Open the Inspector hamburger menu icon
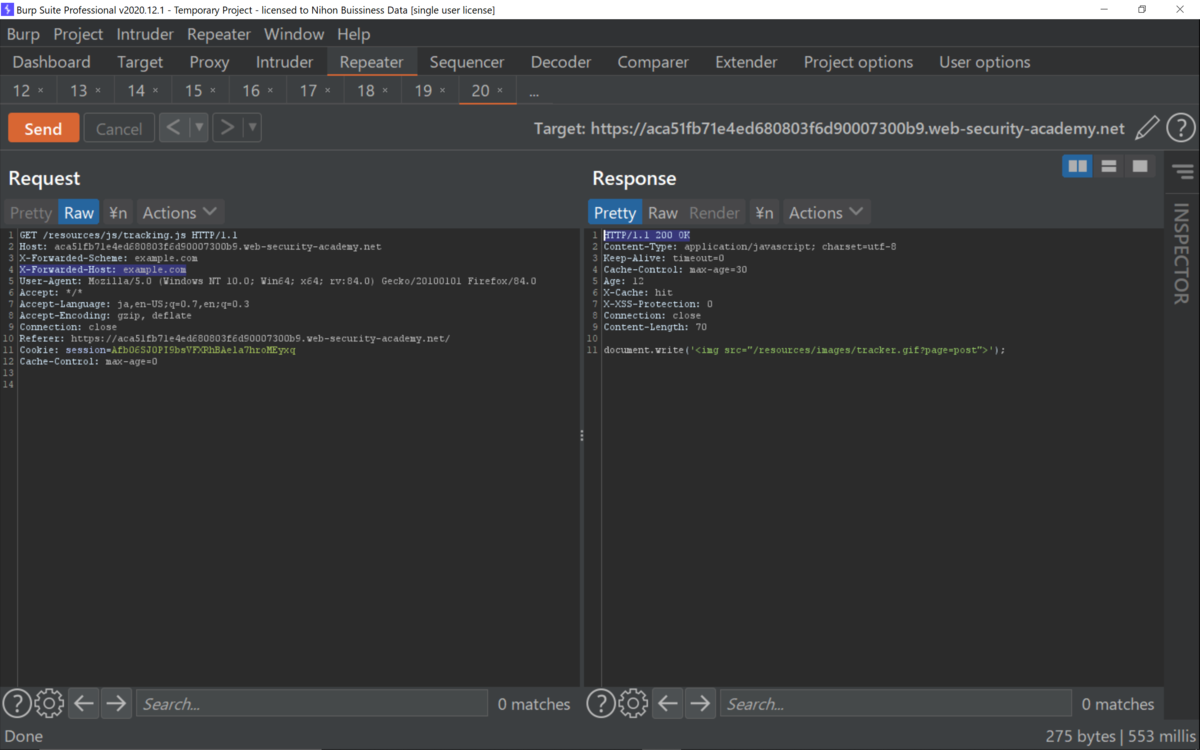The height and width of the screenshot is (750, 1200). tap(1184, 172)
